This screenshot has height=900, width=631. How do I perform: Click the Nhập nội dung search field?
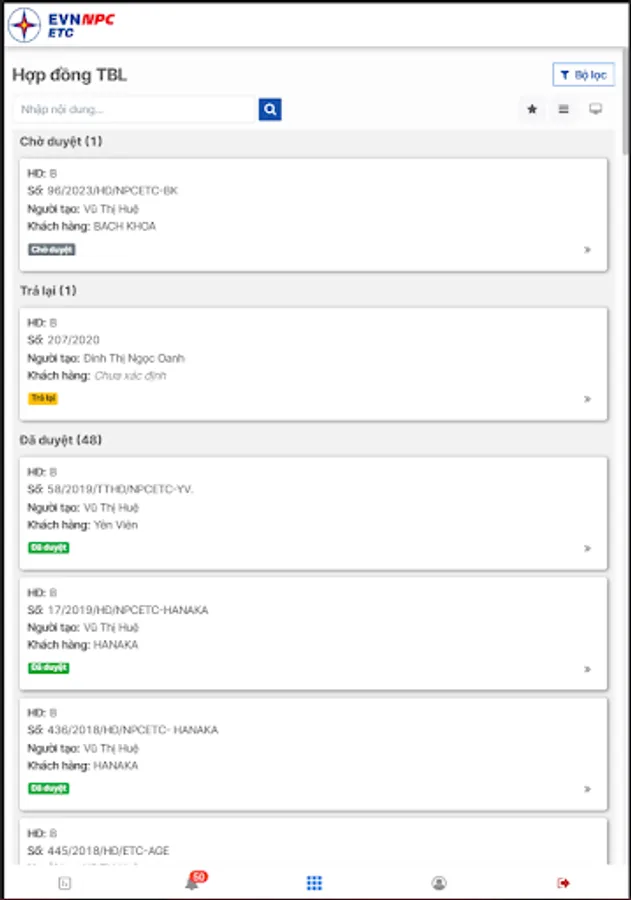(137, 110)
